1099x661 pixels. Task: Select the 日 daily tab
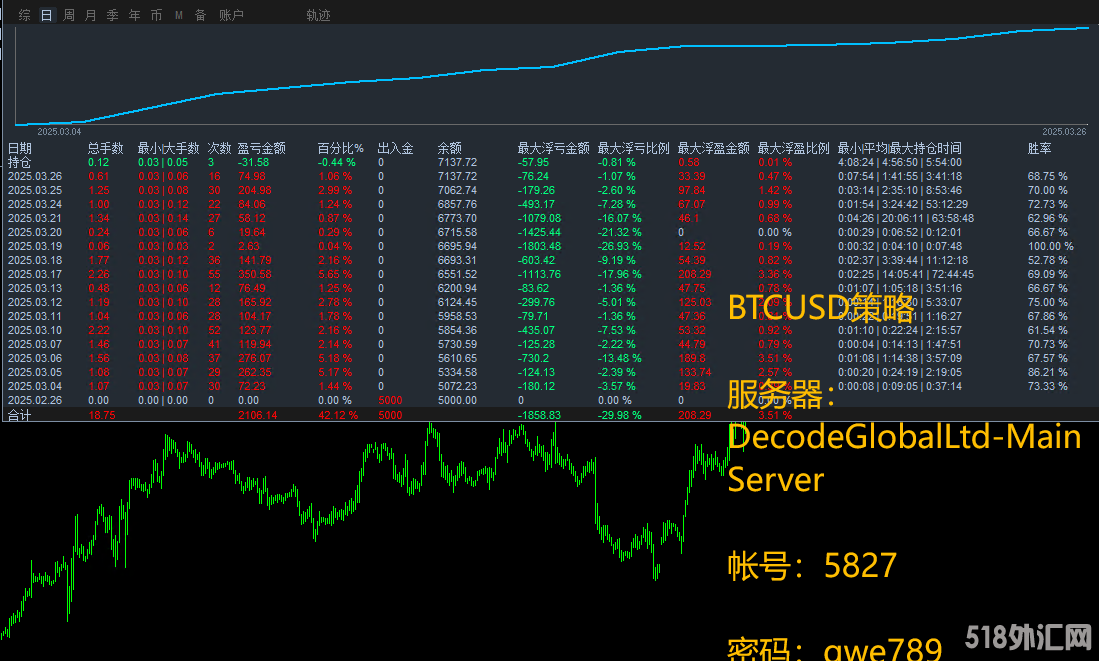(x=46, y=15)
